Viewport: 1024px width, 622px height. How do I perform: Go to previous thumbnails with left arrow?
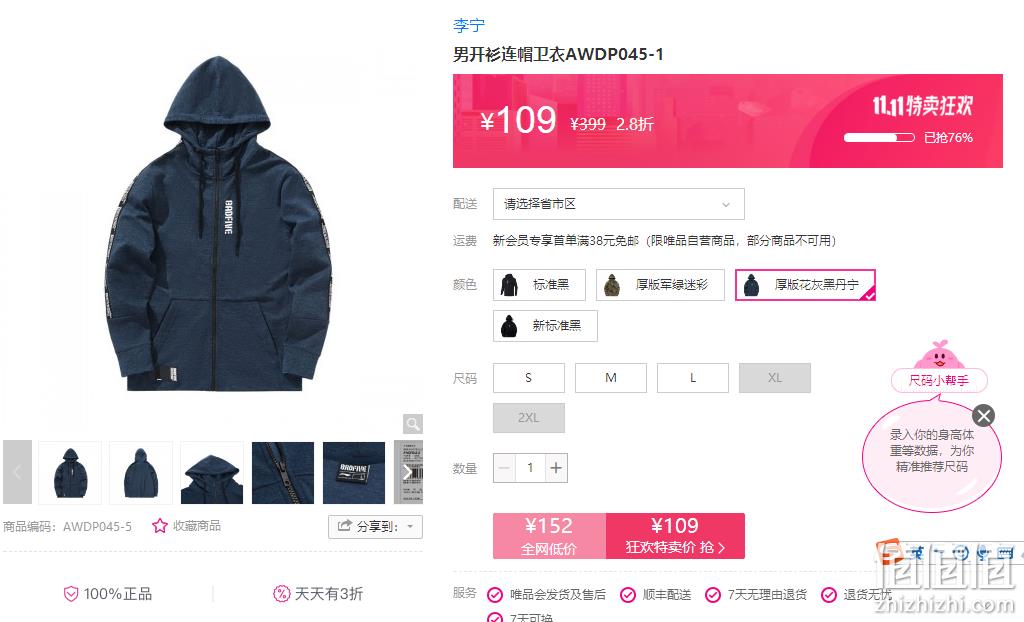tap(18, 472)
